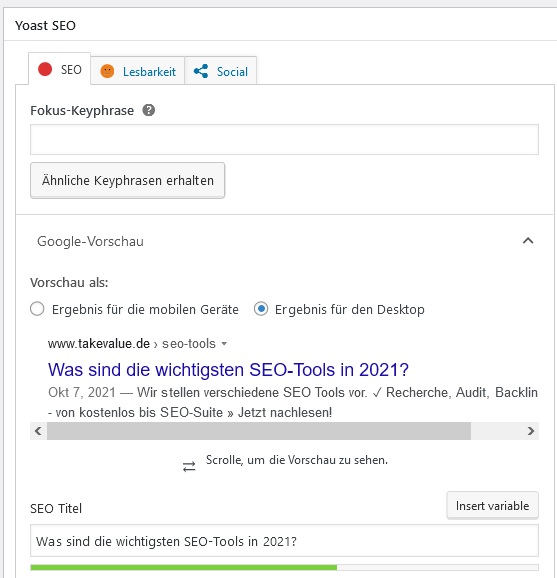Screen dimensions: 557x578
Task: Click the orange Lesbarkeit smiley icon
Action: point(107,71)
